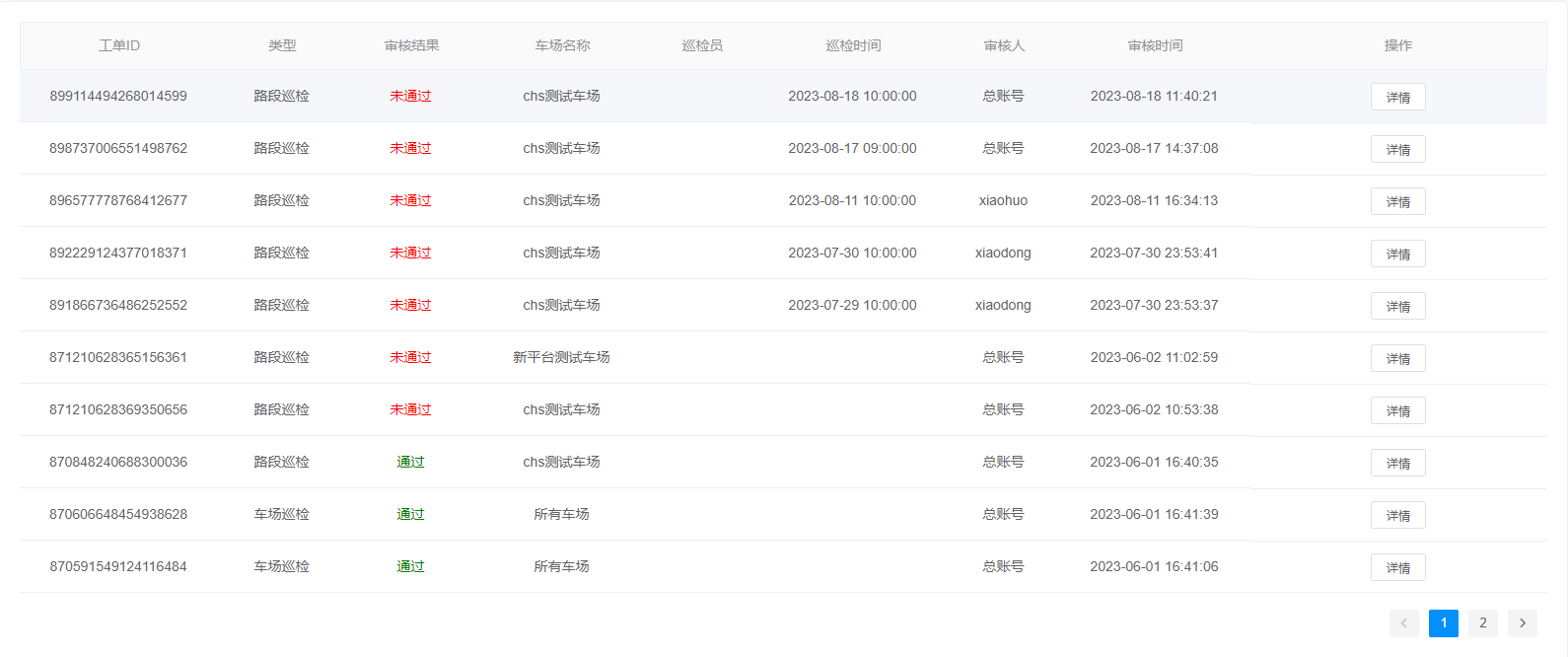Go to next page using right chevron

click(1522, 622)
